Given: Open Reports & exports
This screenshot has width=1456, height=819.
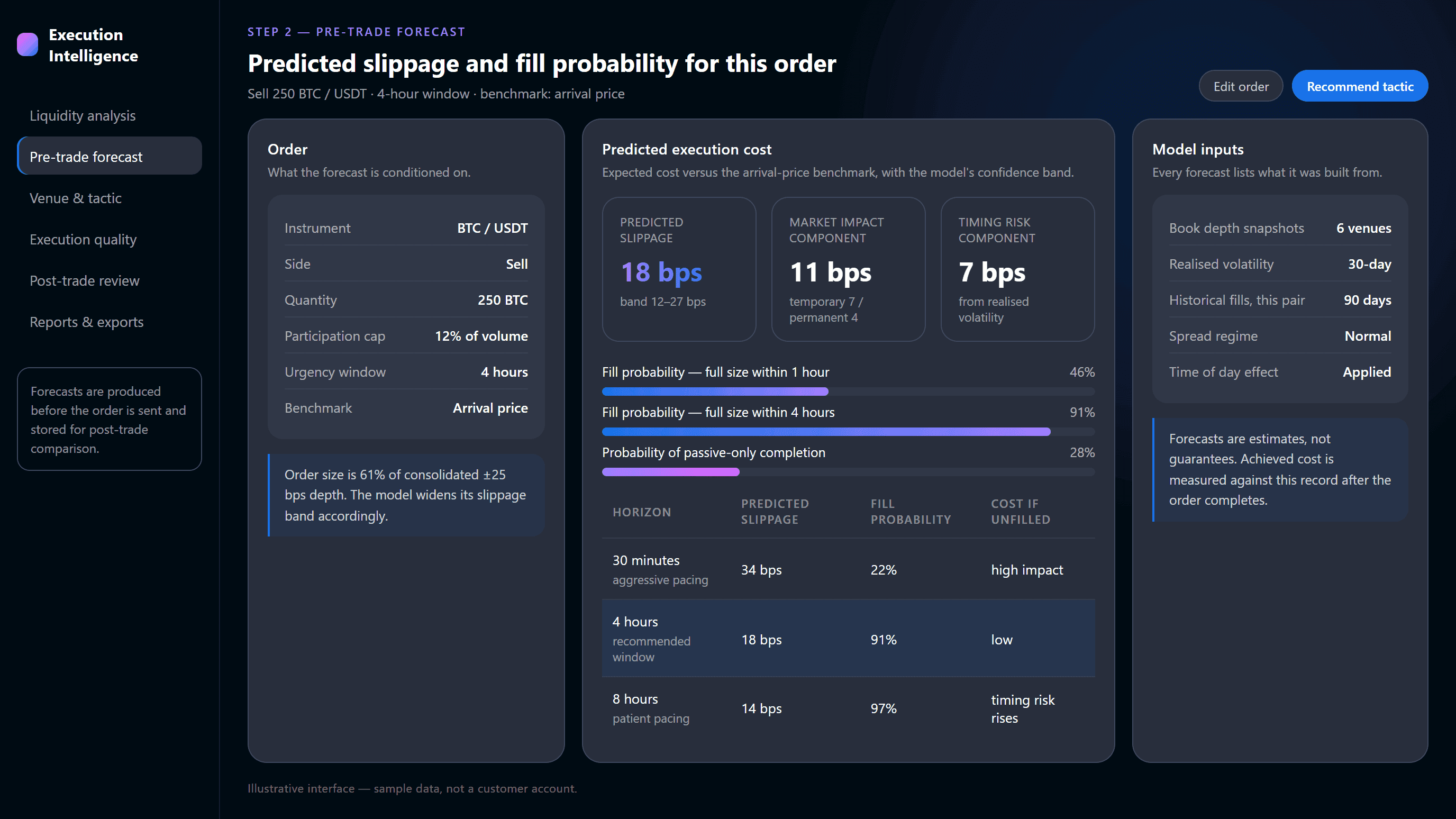Looking at the screenshot, I should coord(109,322).
